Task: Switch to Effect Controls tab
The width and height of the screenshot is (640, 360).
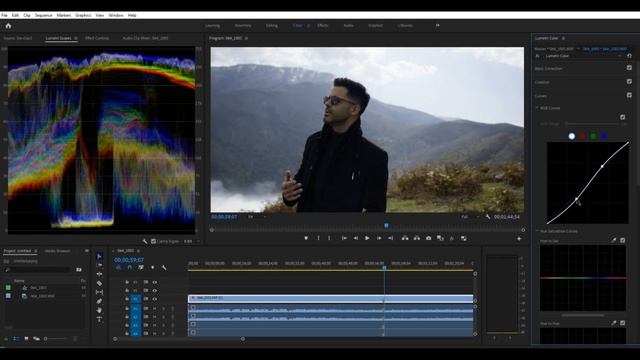Action: (x=97, y=38)
